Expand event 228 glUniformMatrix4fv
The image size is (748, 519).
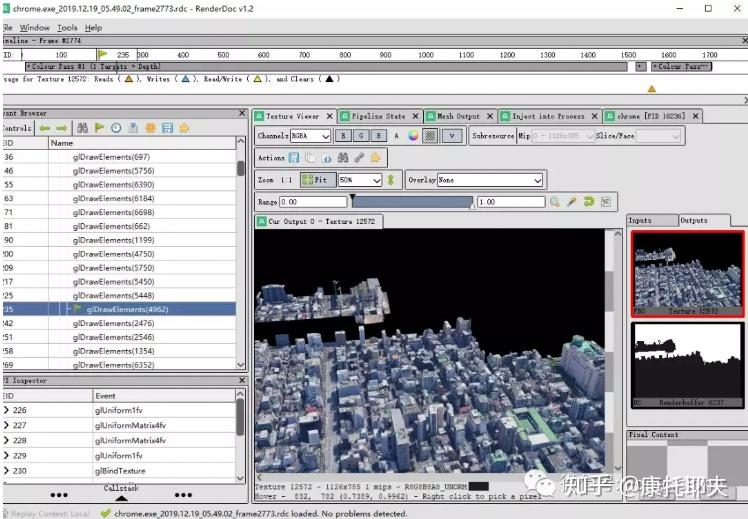6,440
